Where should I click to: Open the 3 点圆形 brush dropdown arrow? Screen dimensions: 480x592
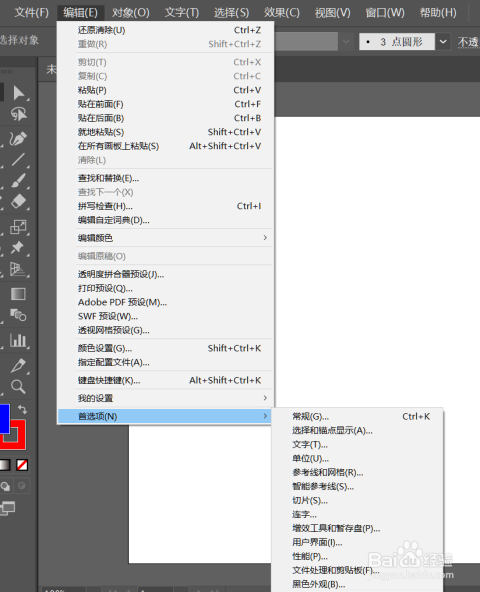[x=443, y=42]
